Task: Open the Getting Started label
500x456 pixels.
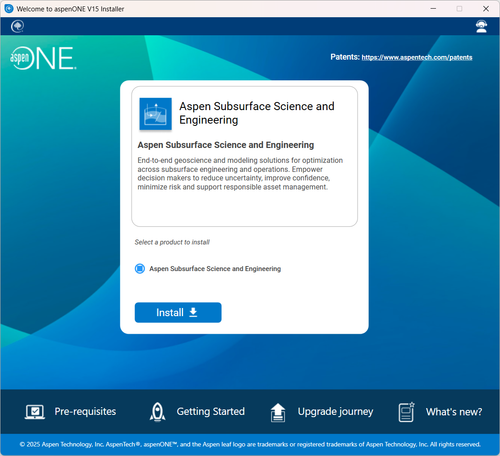Action: coord(211,412)
